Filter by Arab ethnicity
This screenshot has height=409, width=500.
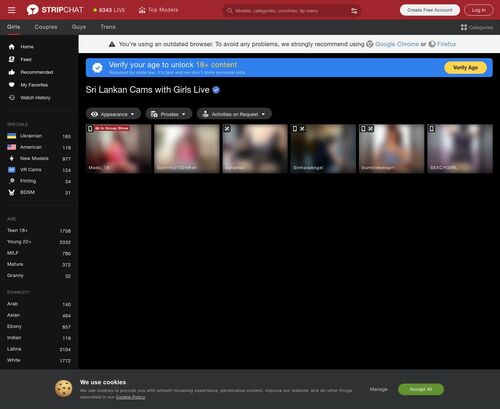pyautogui.click(x=39, y=304)
